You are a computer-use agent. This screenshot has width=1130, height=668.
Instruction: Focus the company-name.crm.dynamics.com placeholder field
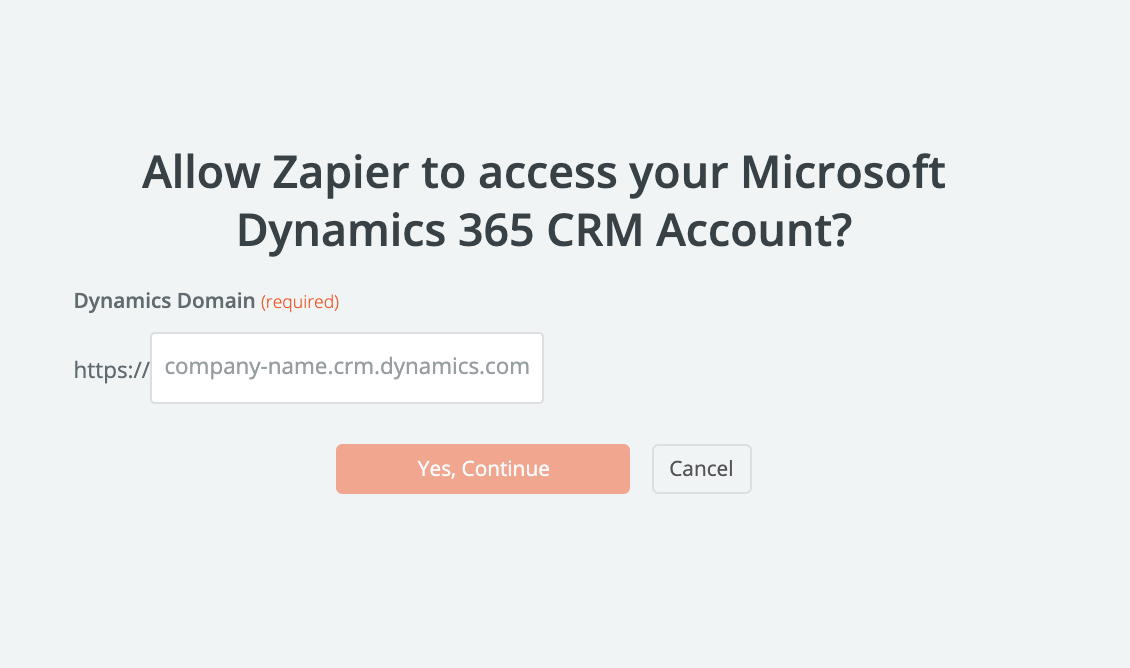346,367
